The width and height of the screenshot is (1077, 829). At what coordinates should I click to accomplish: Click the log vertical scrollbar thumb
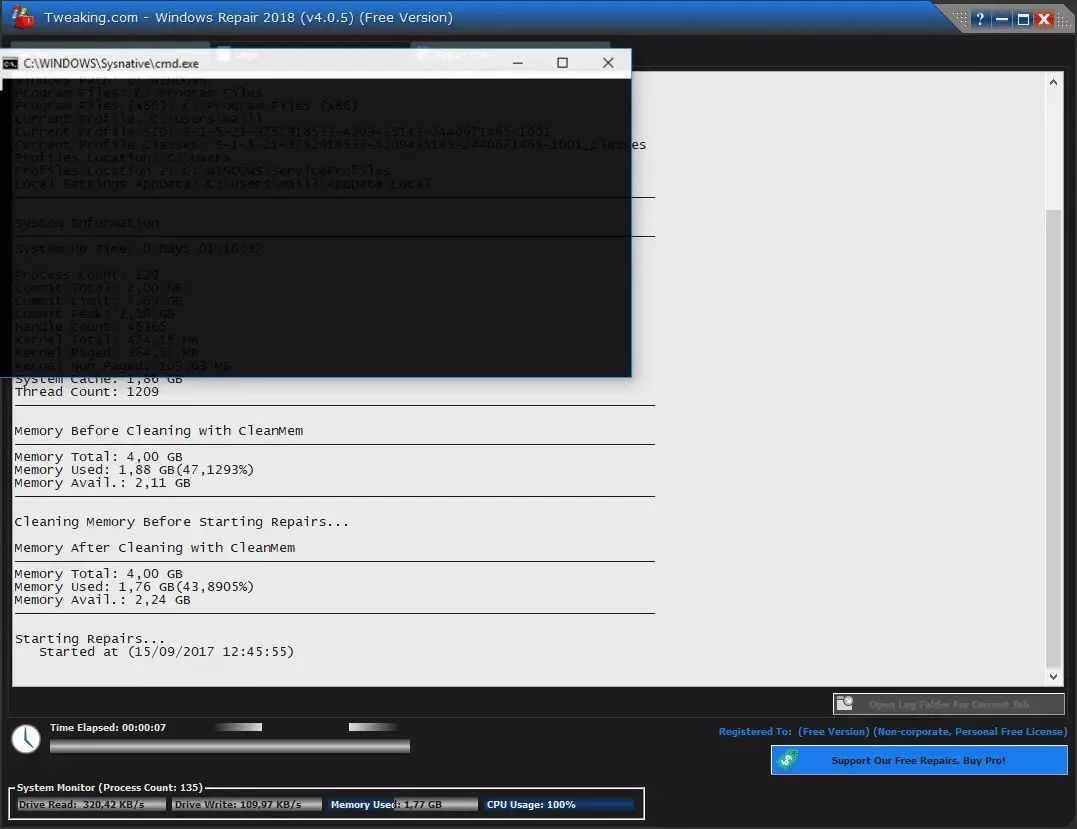point(1053,438)
